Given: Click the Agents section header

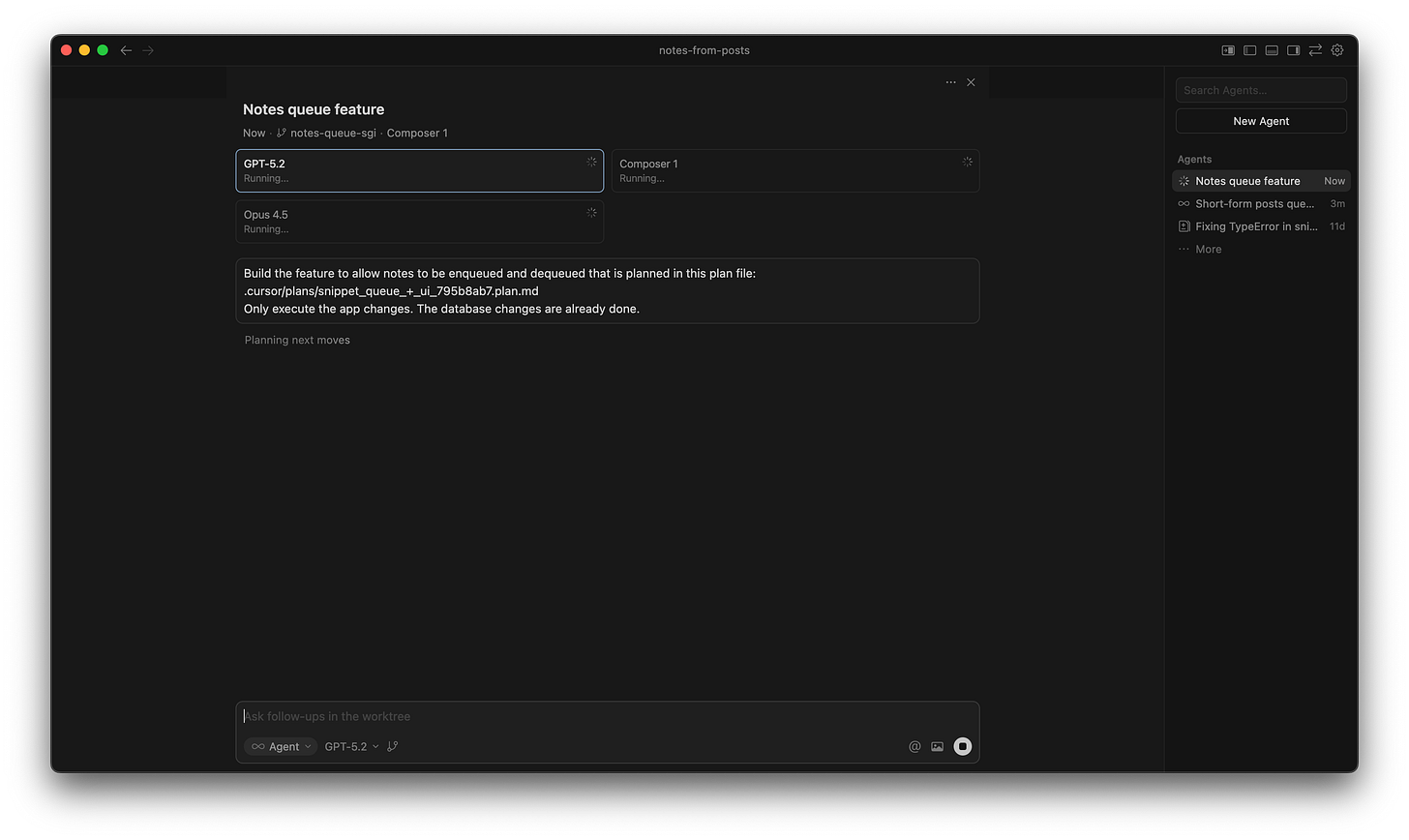Looking at the screenshot, I should pyautogui.click(x=1194, y=159).
